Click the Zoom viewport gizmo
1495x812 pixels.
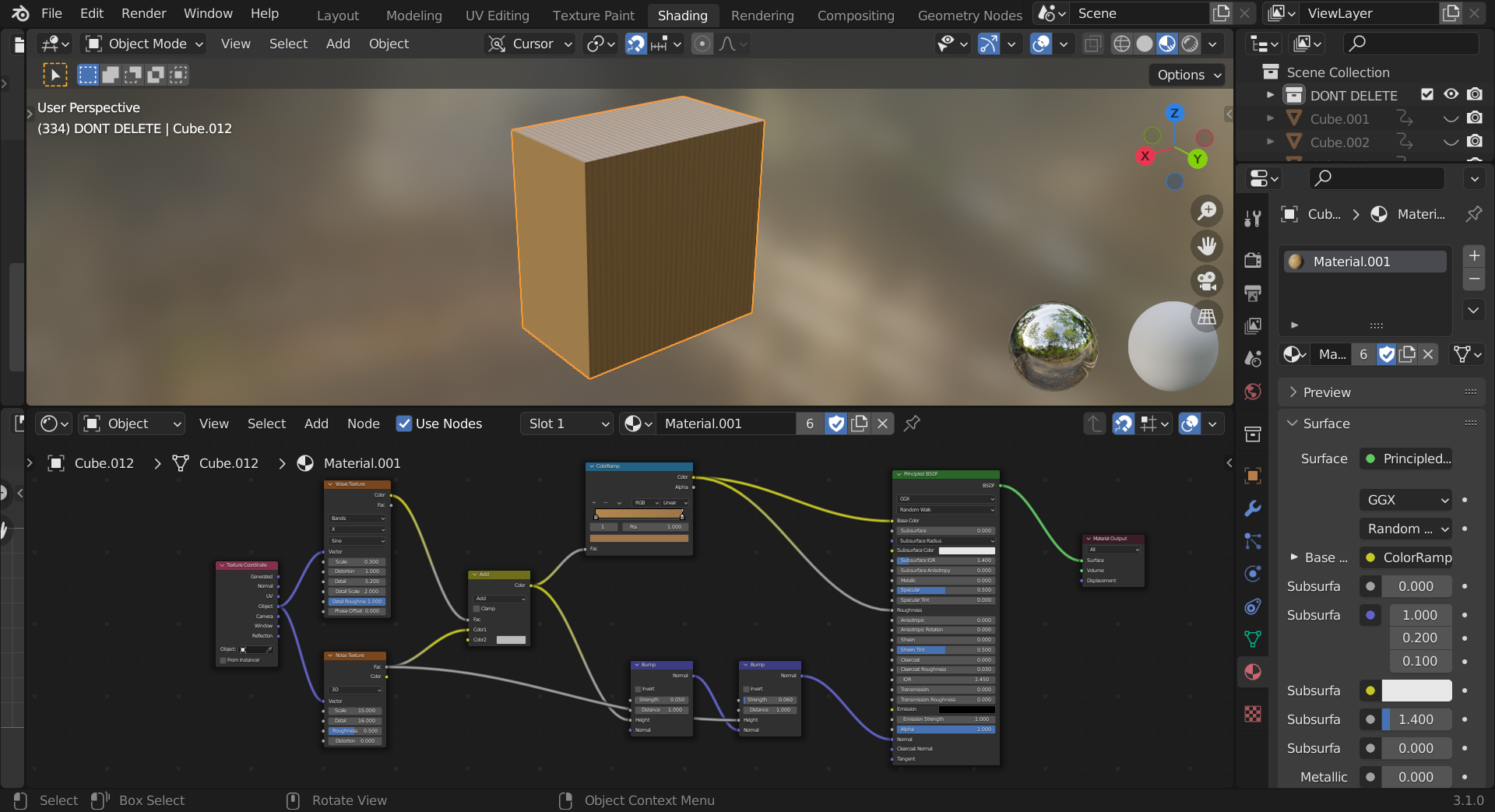click(x=1207, y=211)
